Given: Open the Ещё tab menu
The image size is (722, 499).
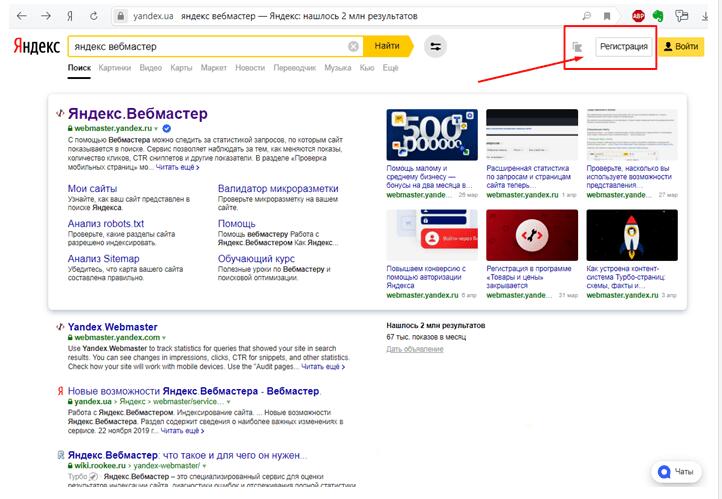Looking at the screenshot, I should pyautogui.click(x=390, y=68).
